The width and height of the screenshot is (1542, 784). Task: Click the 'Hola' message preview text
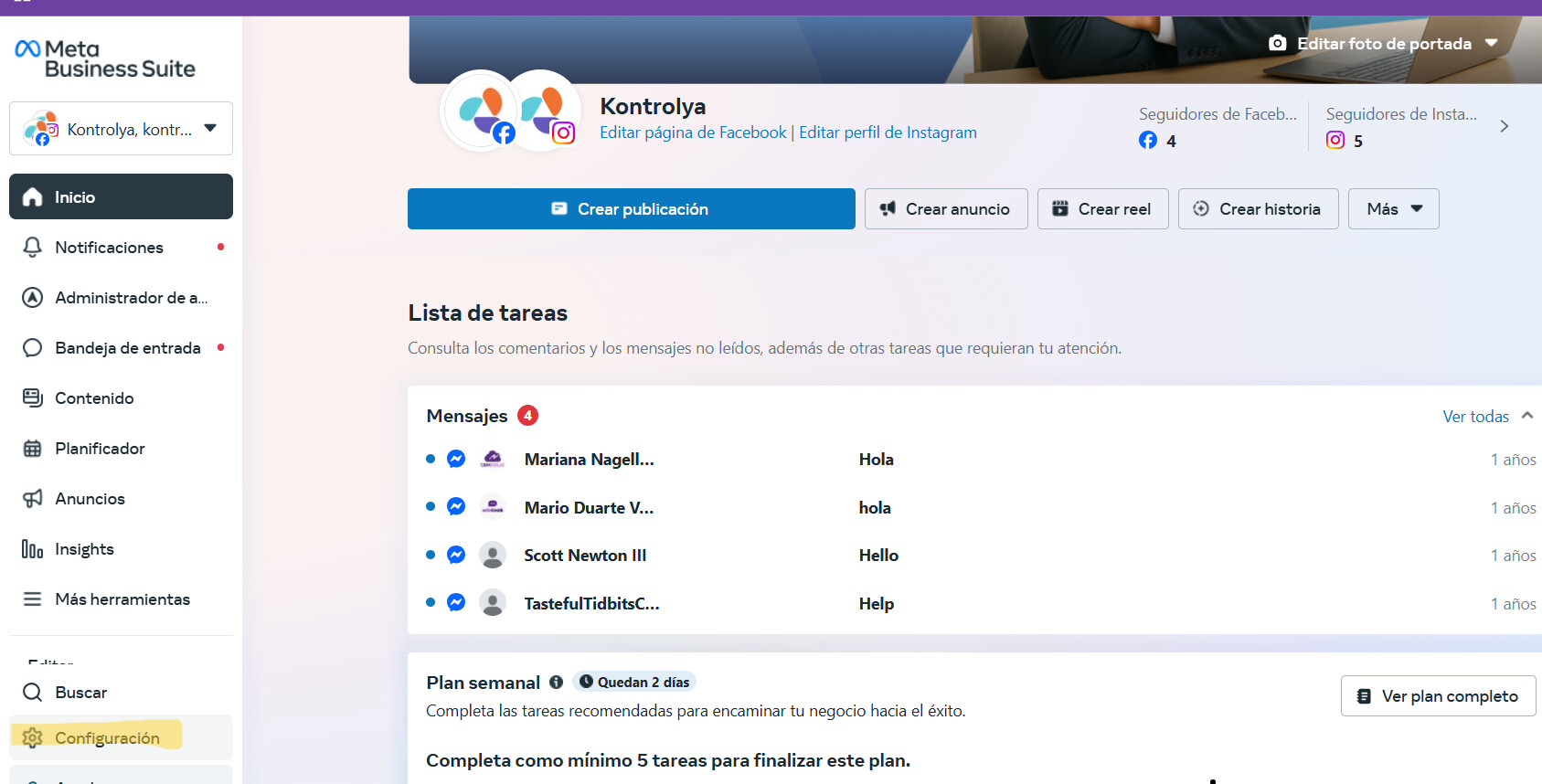(876, 460)
